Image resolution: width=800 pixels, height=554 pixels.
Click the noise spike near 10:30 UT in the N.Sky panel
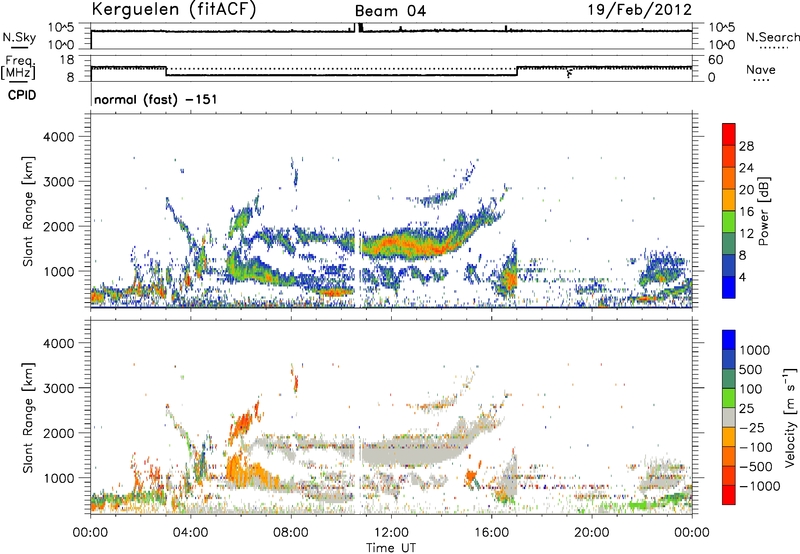[358, 27]
